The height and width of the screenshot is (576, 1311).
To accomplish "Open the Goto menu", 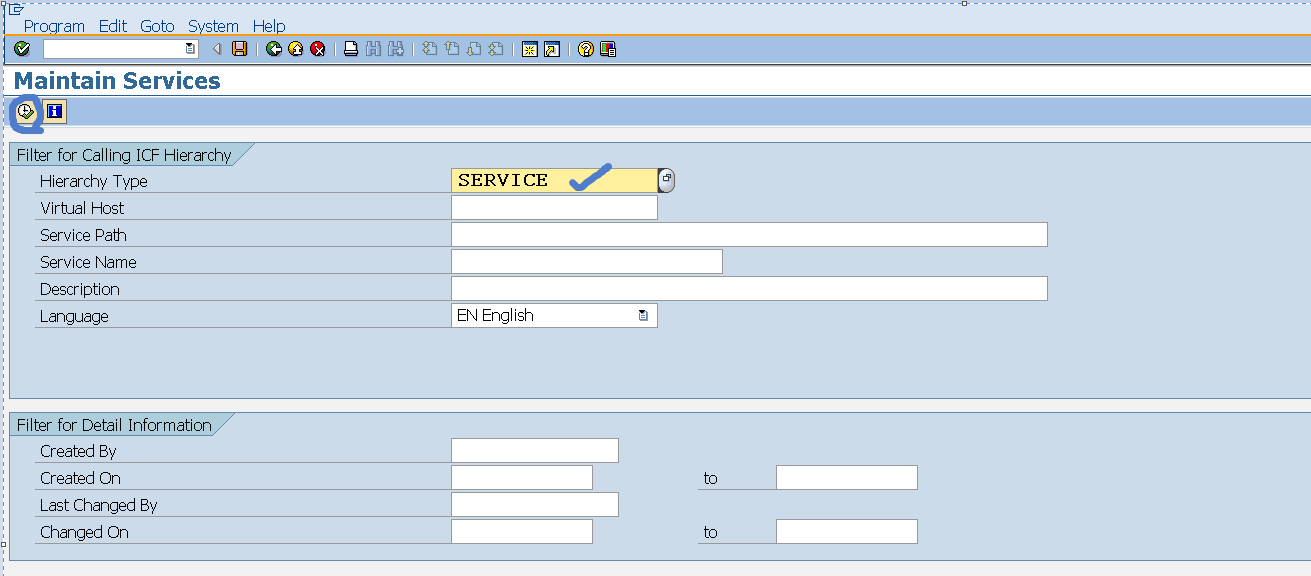I will click(x=156, y=26).
